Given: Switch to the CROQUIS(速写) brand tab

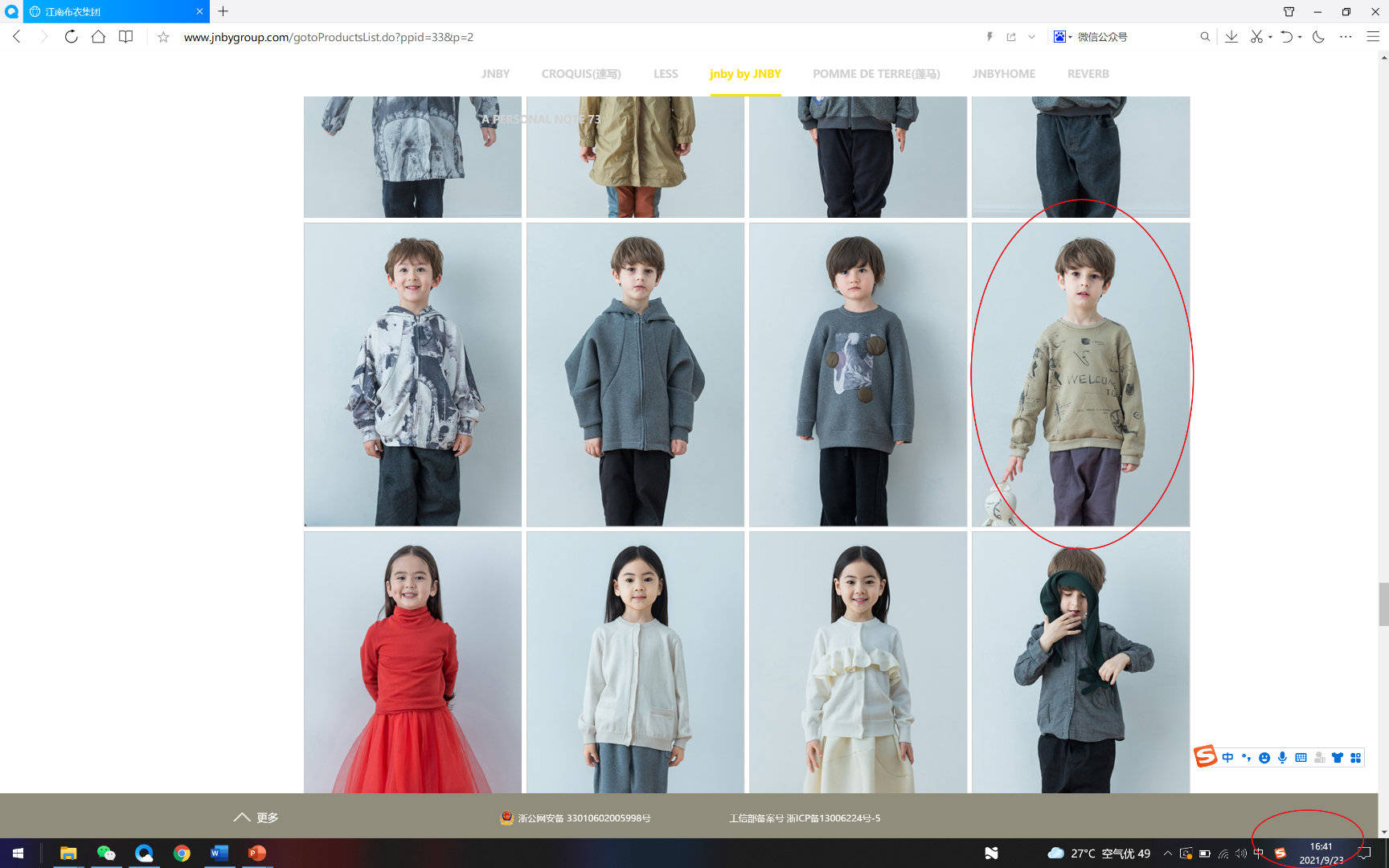Looking at the screenshot, I should coord(581,74).
